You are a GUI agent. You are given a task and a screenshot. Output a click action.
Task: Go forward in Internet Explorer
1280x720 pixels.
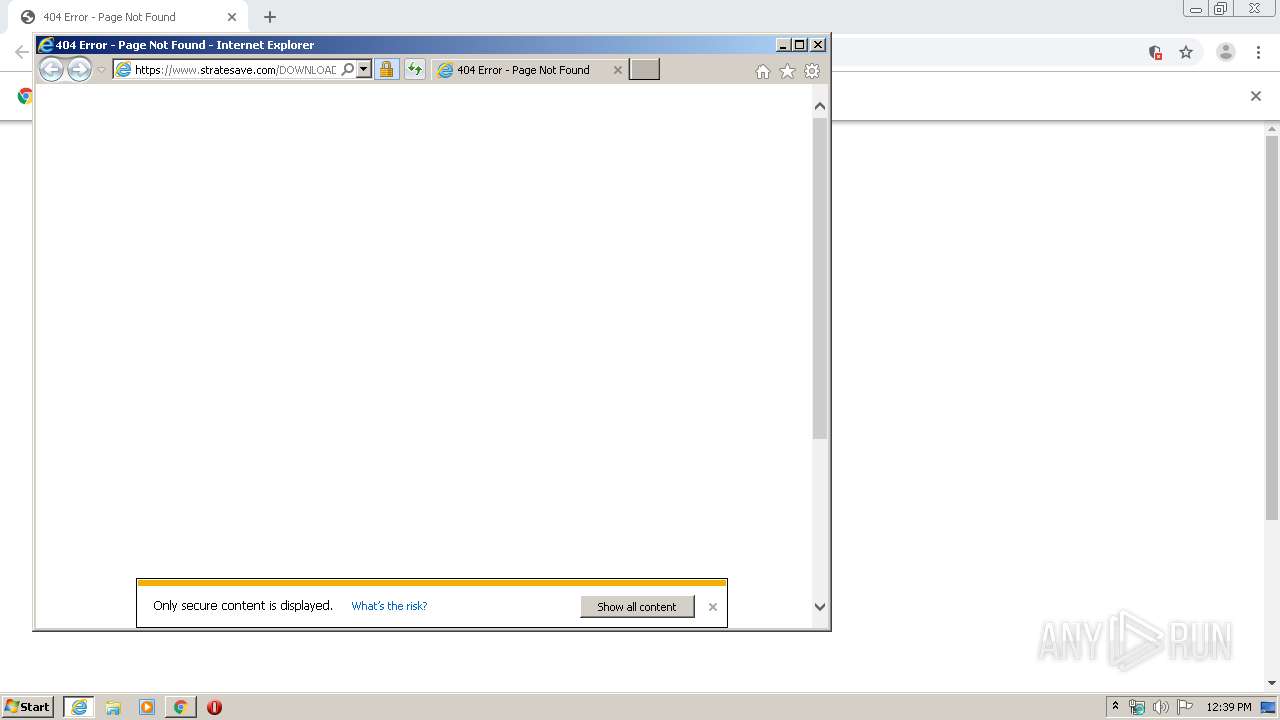(x=79, y=69)
